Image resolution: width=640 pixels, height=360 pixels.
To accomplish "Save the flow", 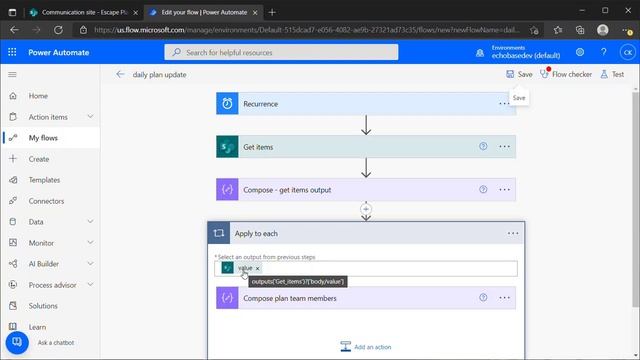I will (x=519, y=74).
